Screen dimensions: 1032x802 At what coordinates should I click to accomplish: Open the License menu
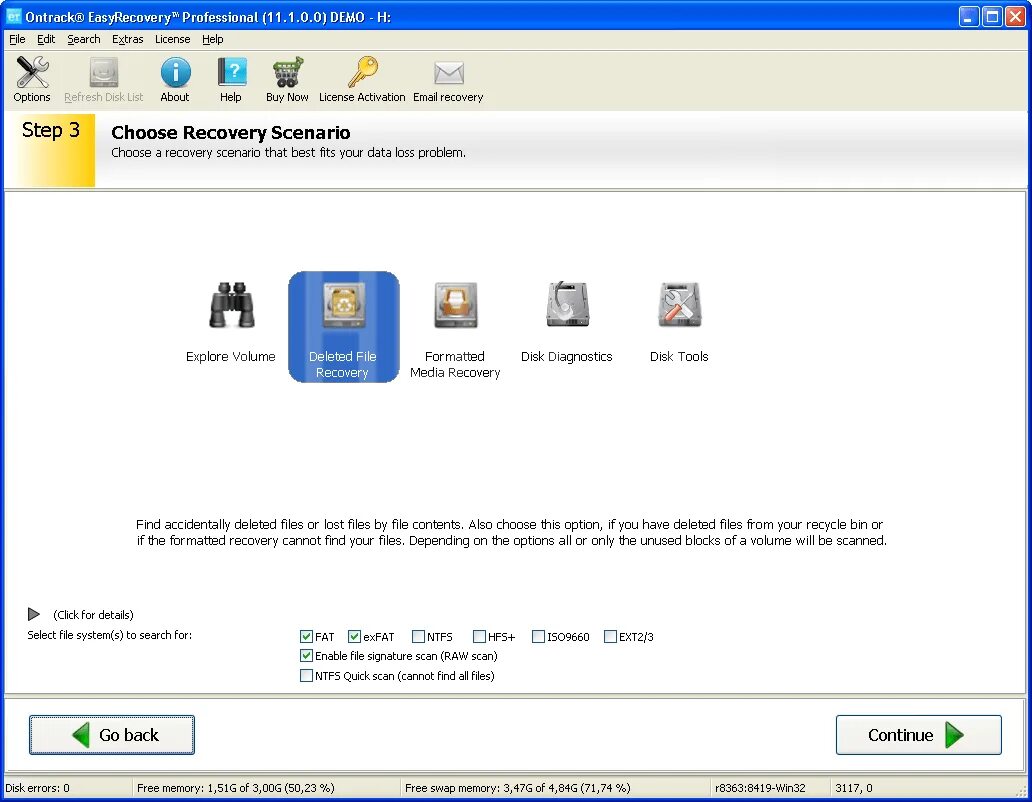(x=172, y=39)
